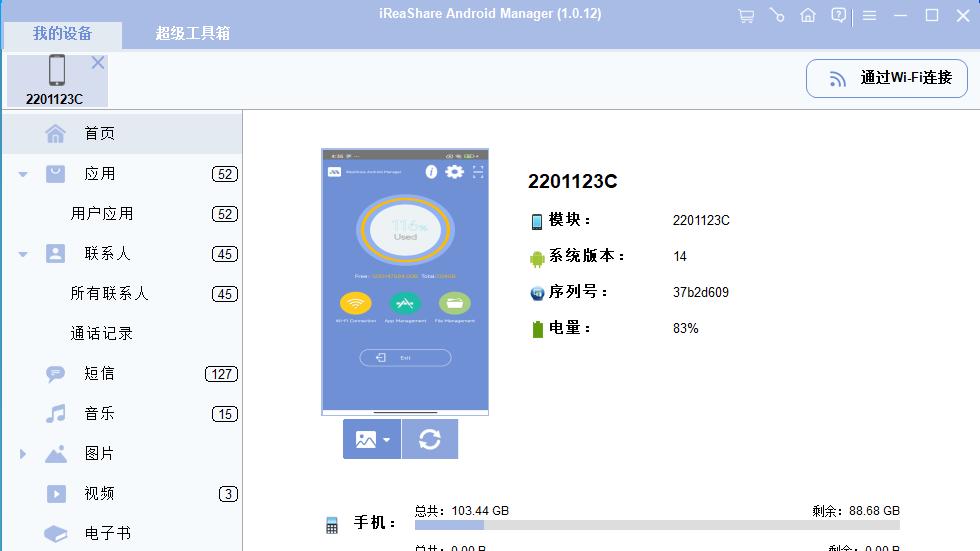Click the 系统版本 value 14

point(680,256)
